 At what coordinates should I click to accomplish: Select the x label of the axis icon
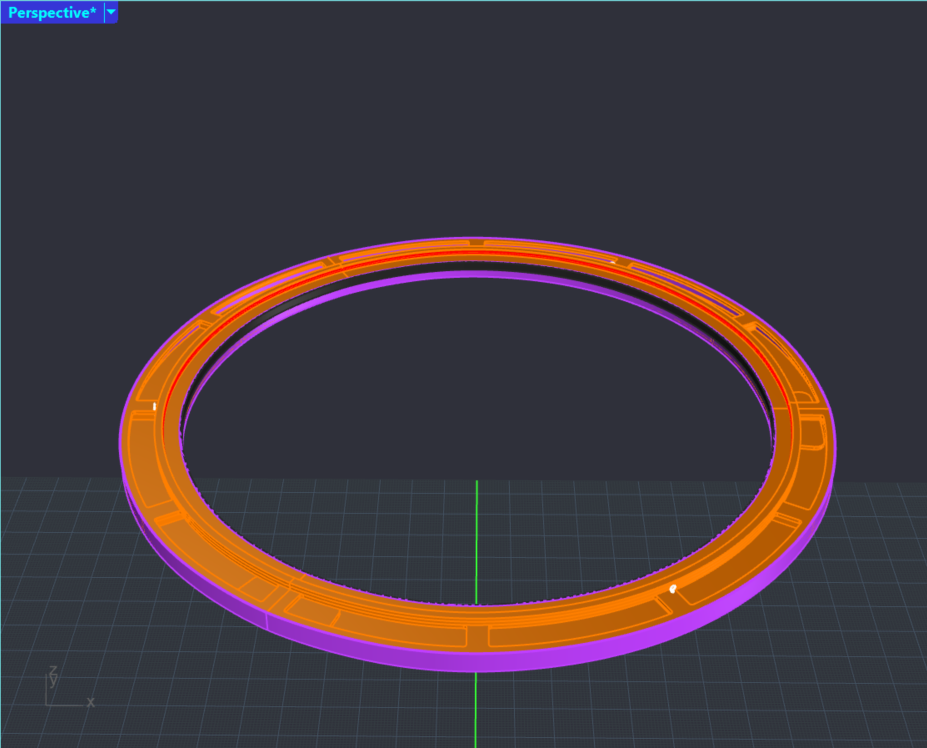pos(90,702)
